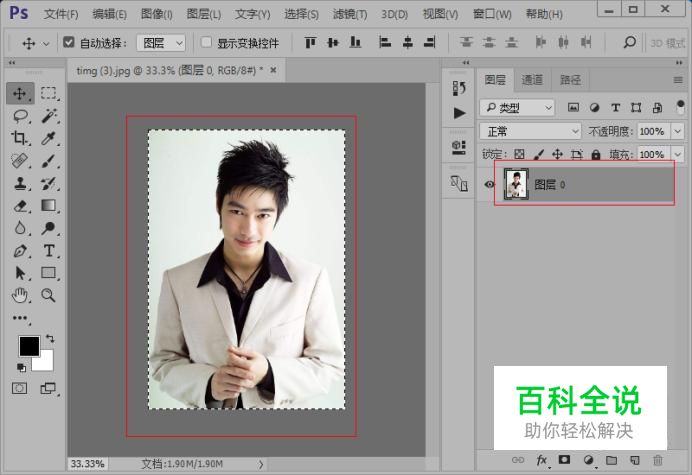
Task: Select the Lasso tool
Action: tap(20, 116)
